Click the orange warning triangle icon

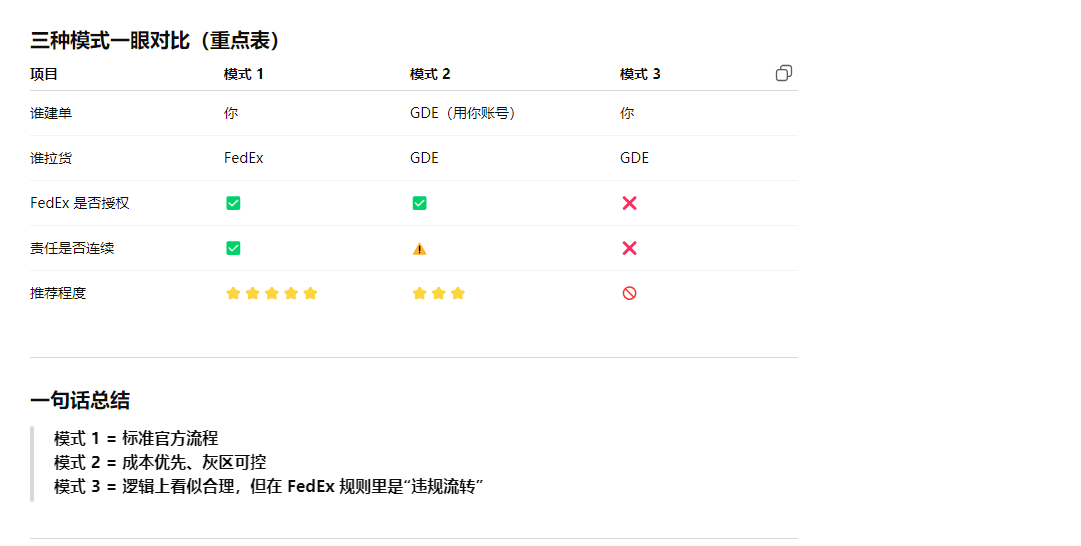[419, 249]
